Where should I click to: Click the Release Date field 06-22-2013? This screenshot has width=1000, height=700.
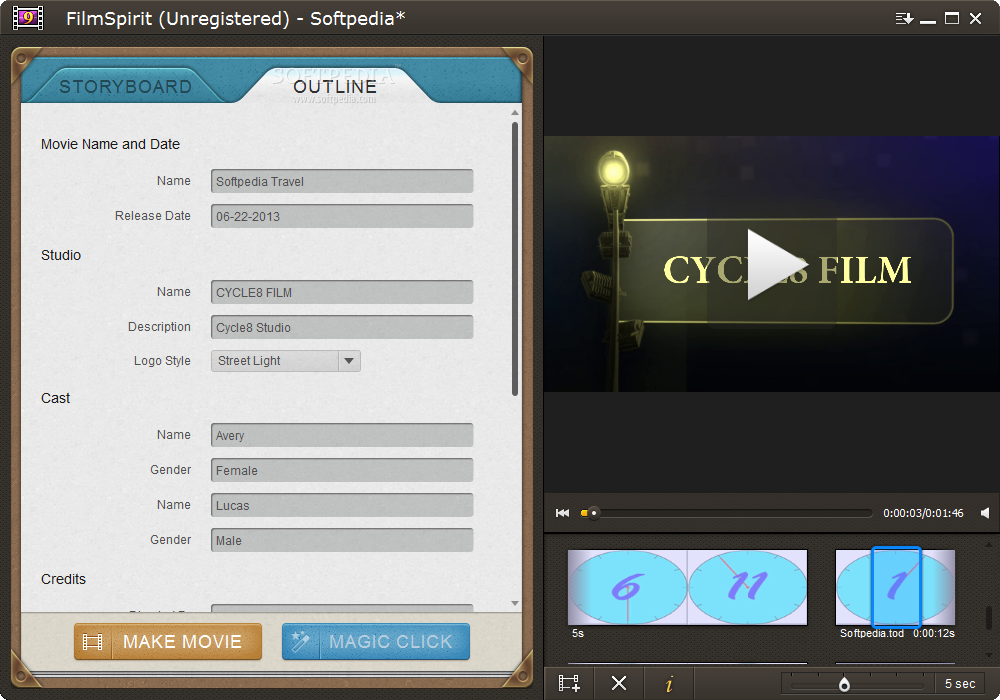[x=342, y=216]
